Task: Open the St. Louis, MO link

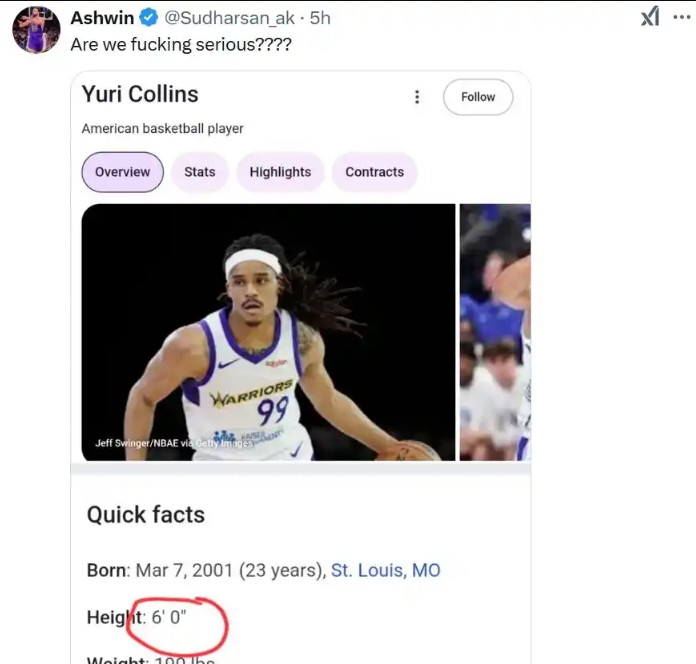Action: (385, 570)
